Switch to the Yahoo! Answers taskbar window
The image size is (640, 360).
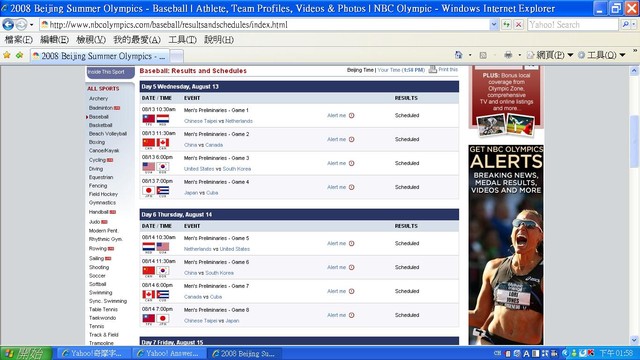(x=169, y=353)
